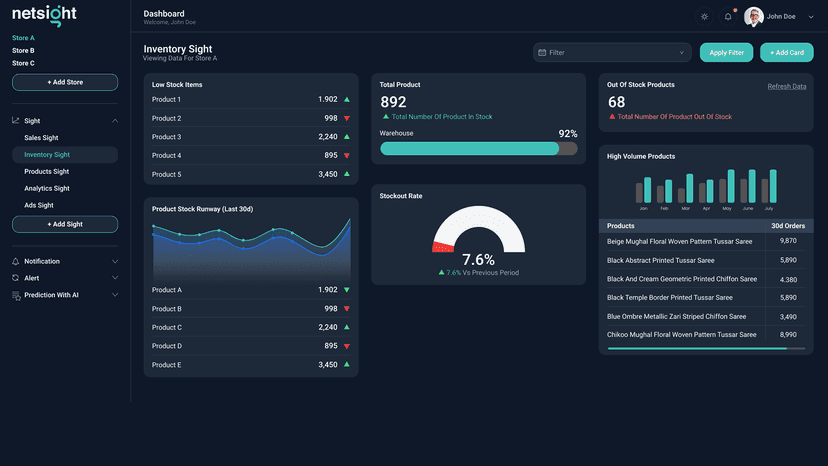Click the red down arrow for Product 2

click(347, 118)
